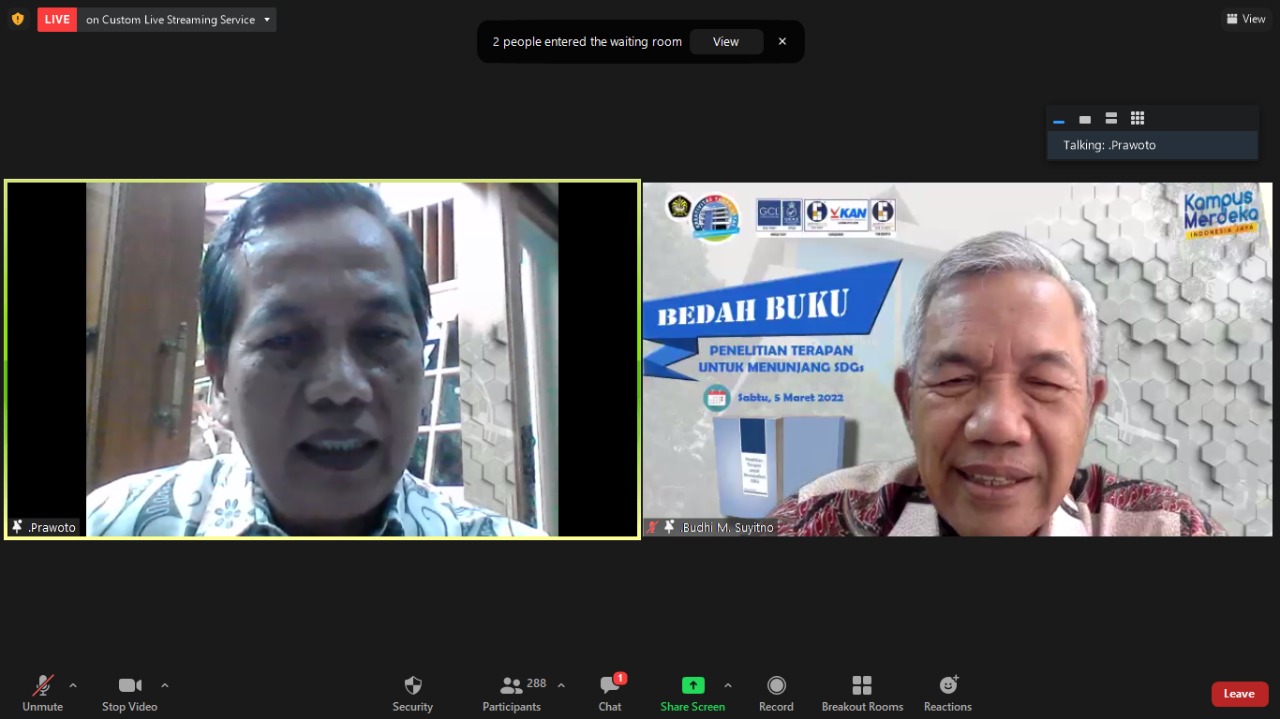View the waiting room attendees
The height and width of the screenshot is (719, 1280).
click(x=726, y=41)
